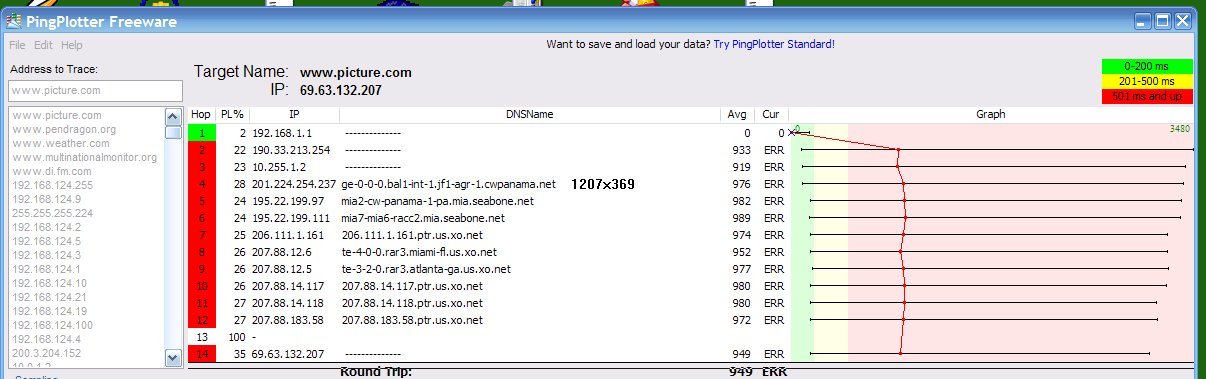Click hop 13 row with 100 packet loss
Screen dimensions: 1206x379
click(x=691, y=337)
